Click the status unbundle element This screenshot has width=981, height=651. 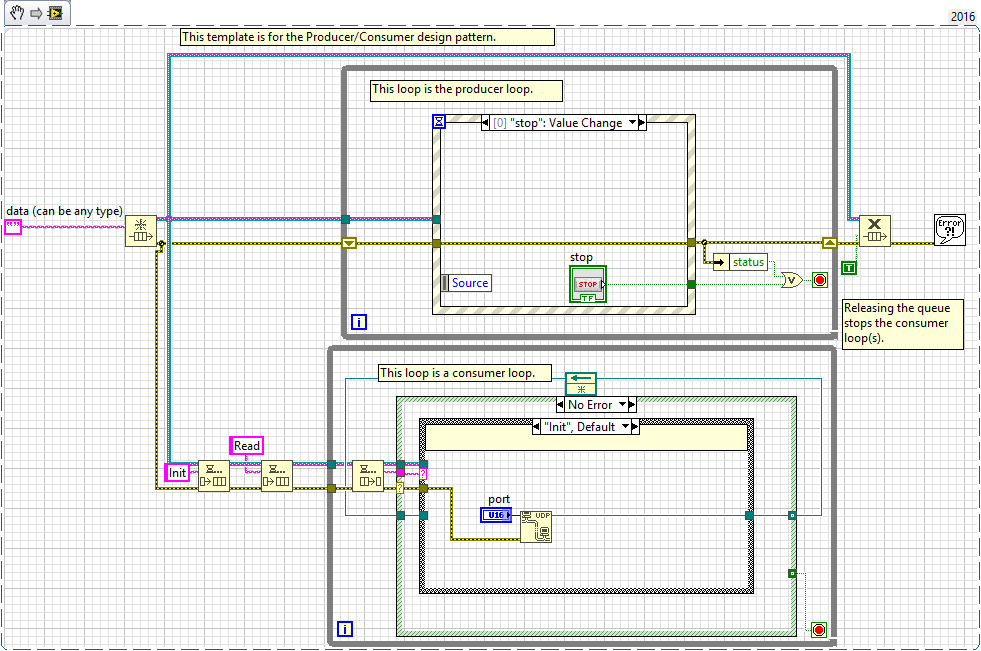[746, 262]
